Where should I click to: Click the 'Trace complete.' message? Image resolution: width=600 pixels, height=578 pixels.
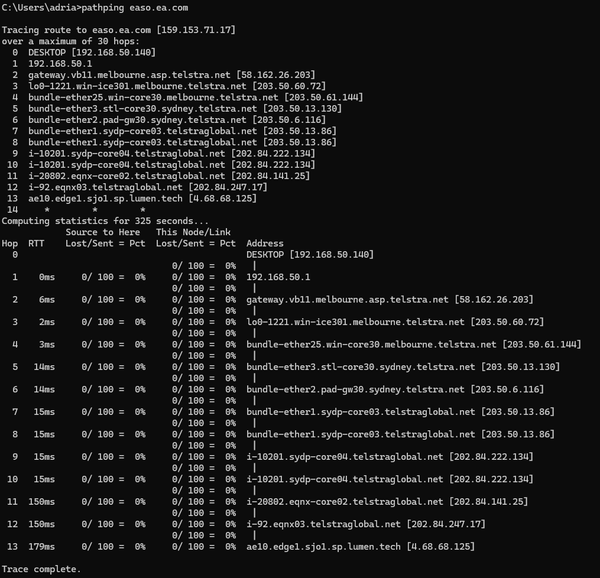click(40, 569)
